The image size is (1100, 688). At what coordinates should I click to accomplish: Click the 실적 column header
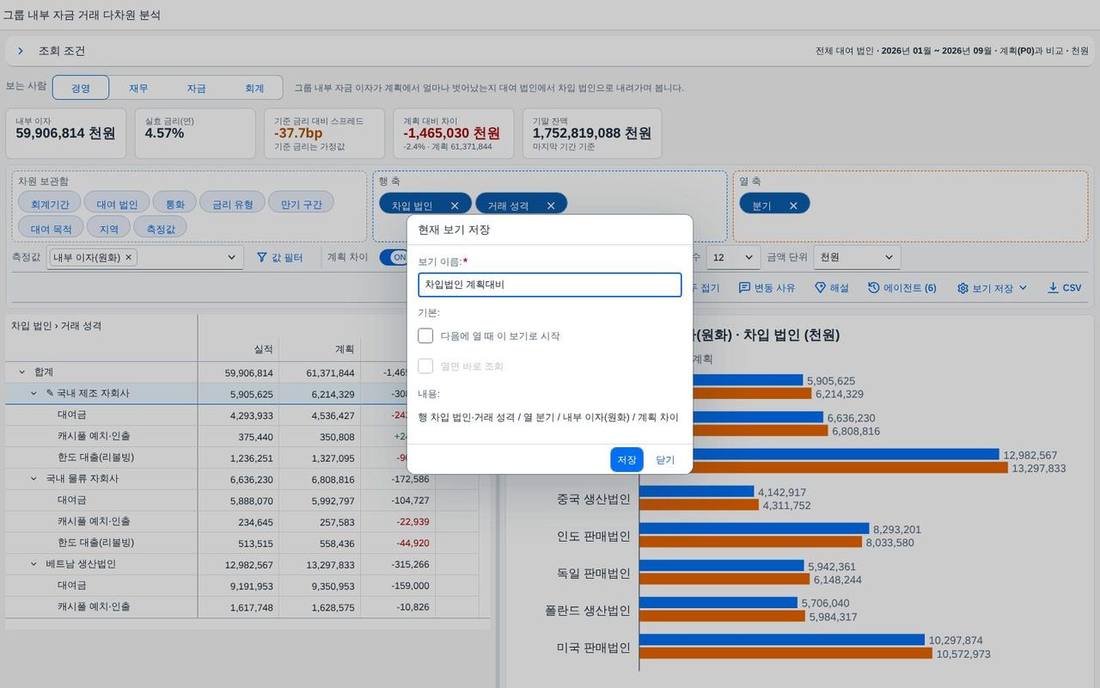[x=263, y=349]
